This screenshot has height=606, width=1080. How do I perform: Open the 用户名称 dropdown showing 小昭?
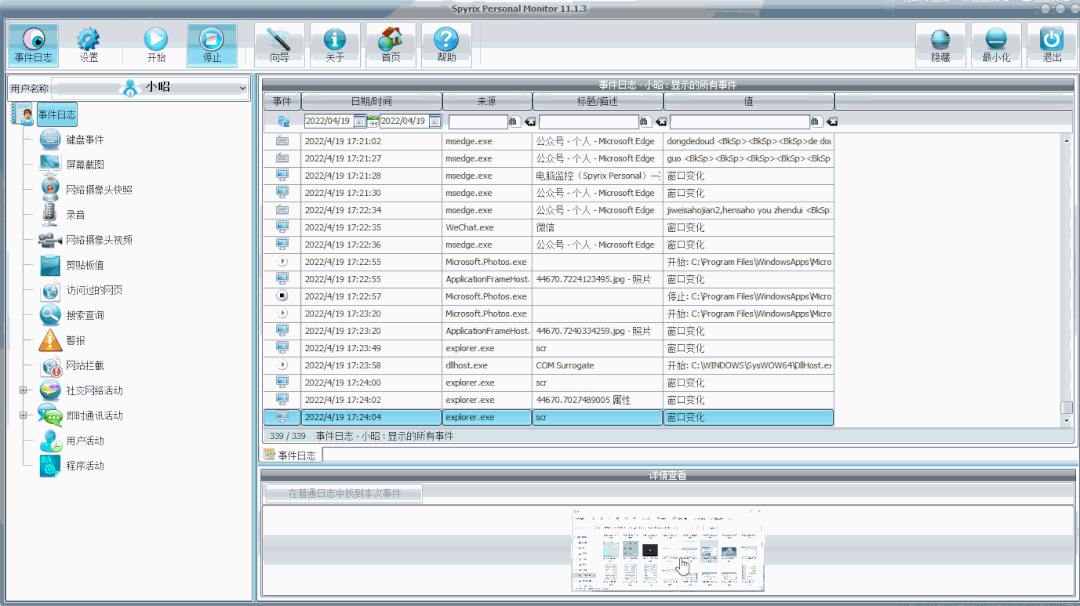tap(150, 88)
